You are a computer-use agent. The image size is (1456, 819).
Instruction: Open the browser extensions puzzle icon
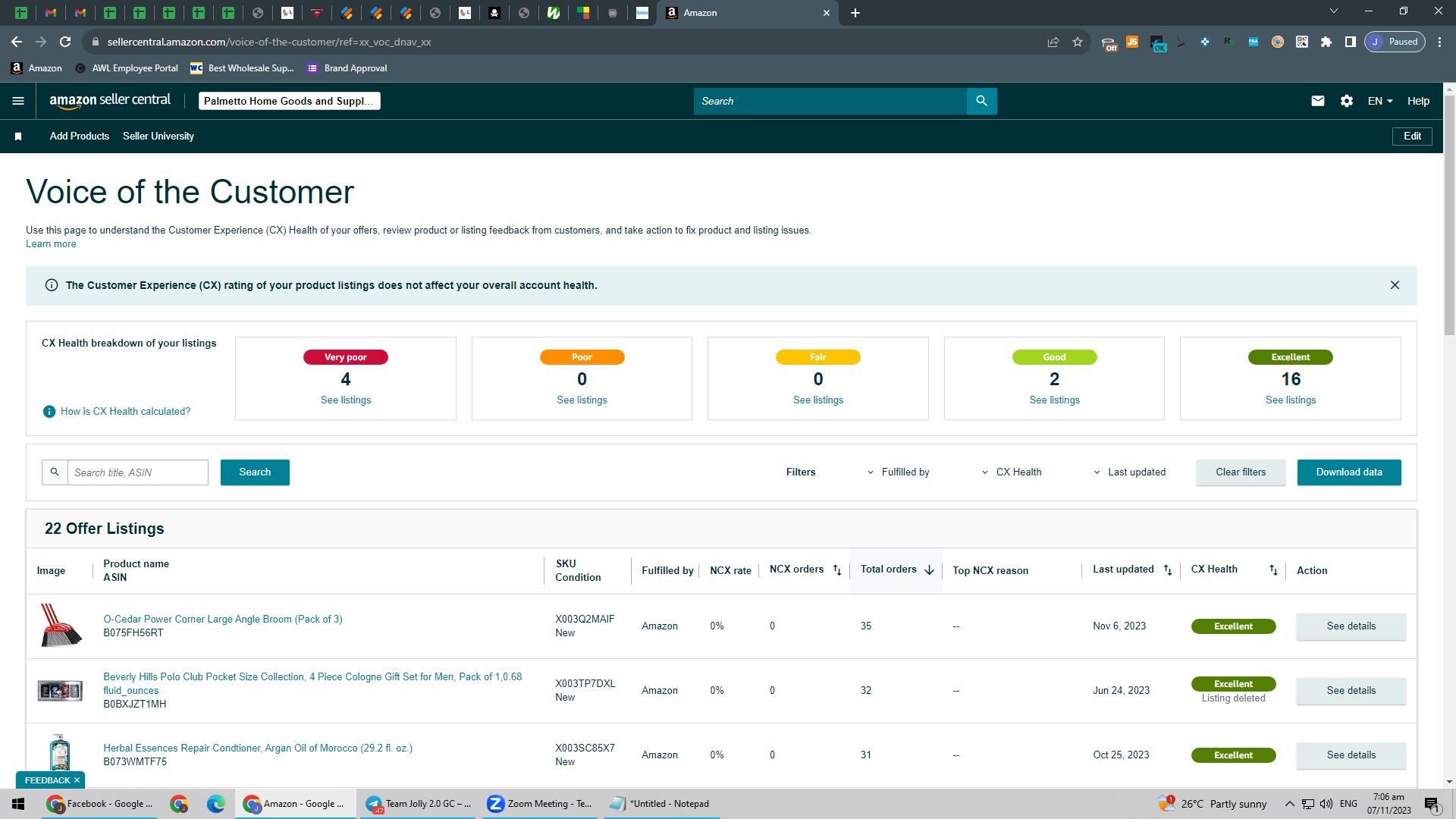pos(1326,42)
